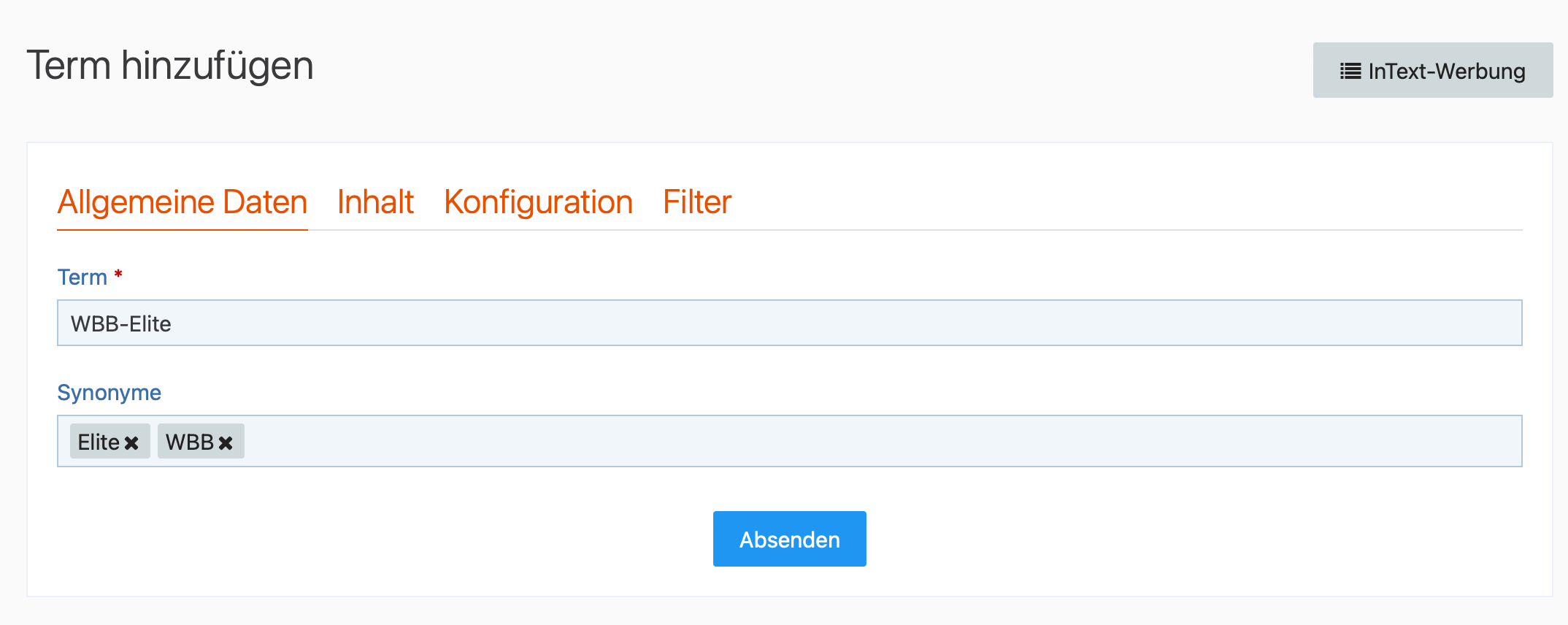
Task: Submit the form with Absenden
Action: pos(789,539)
